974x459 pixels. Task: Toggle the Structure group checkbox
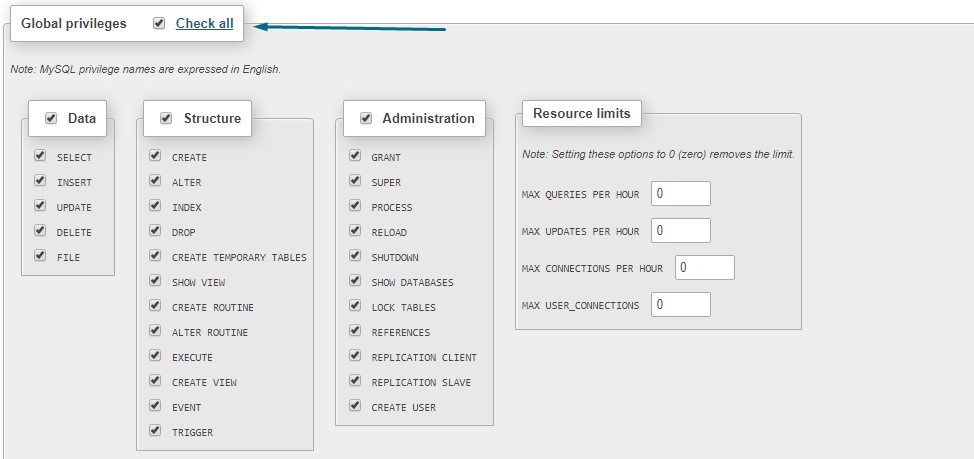[x=166, y=118]
